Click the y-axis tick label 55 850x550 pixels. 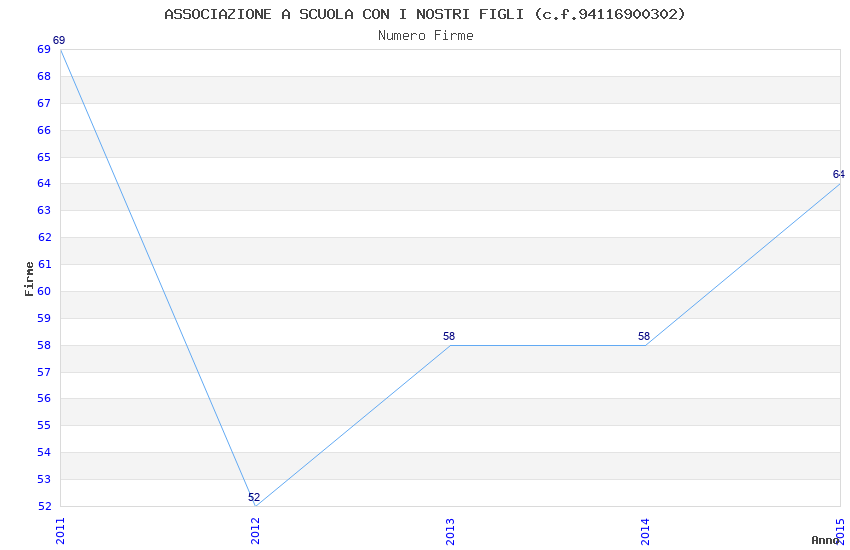44,425
